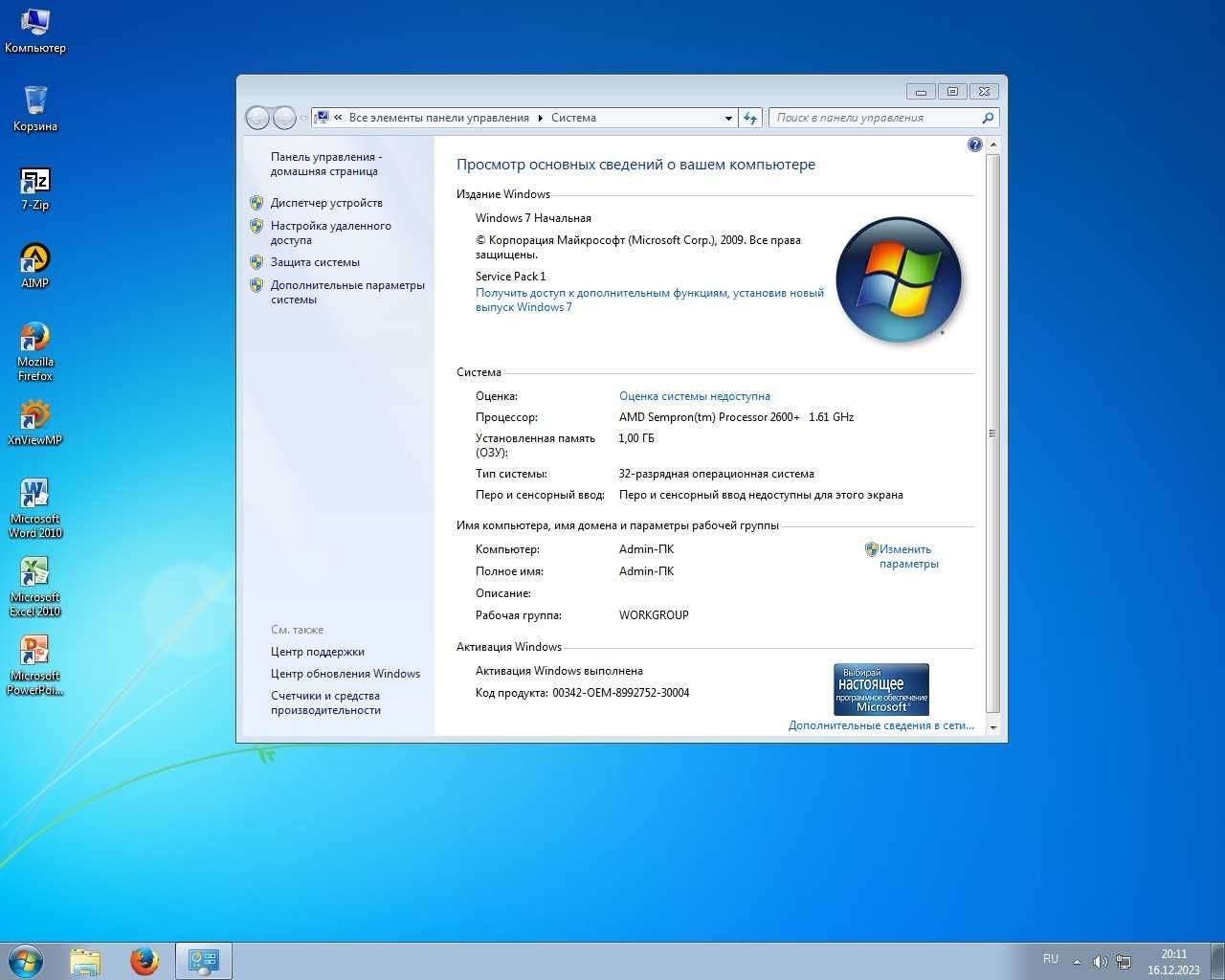1225x980 pixels.
Task: Open Счетчики и средства производительности link
Action: tap(325, 702)
